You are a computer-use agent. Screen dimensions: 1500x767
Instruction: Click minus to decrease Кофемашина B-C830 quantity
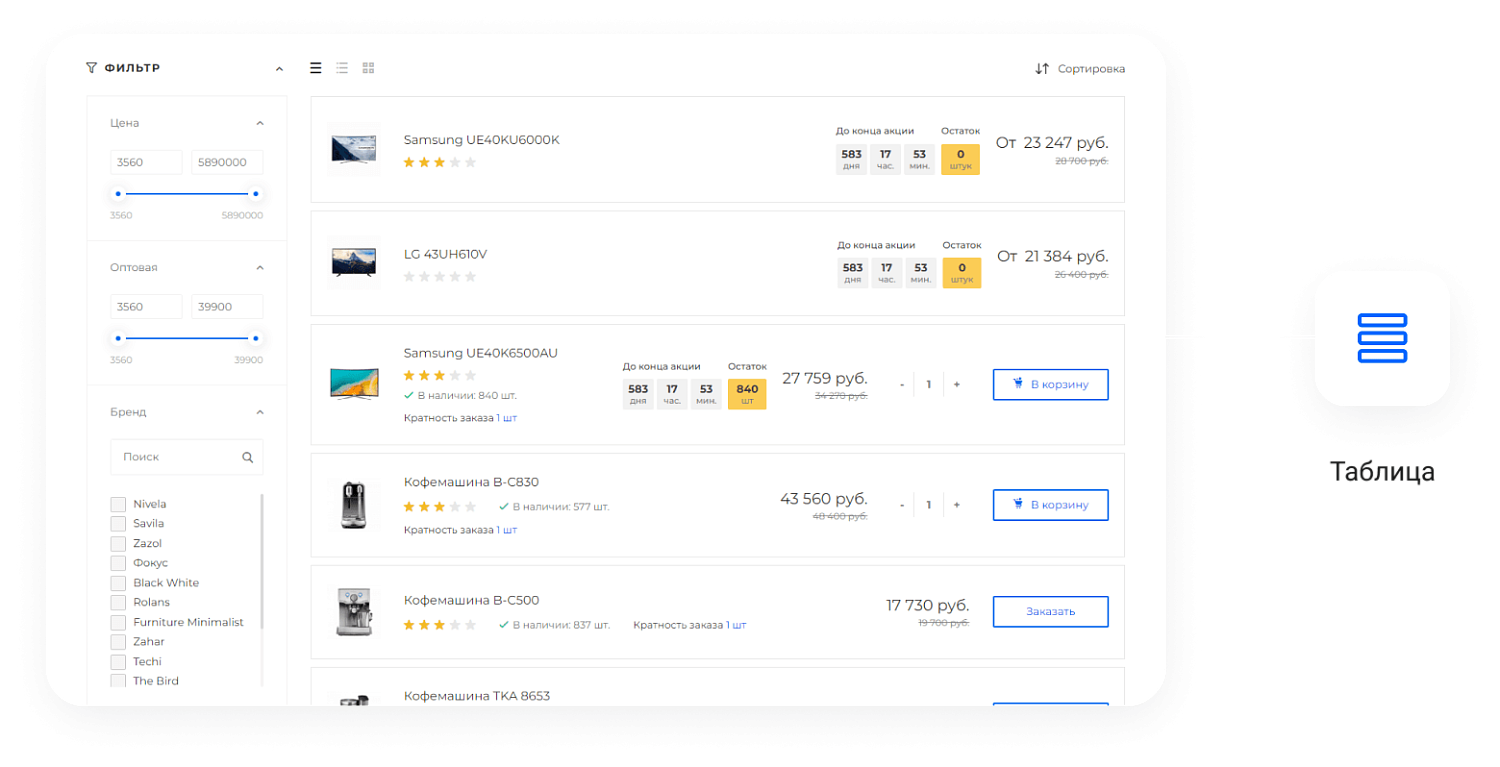902,505
